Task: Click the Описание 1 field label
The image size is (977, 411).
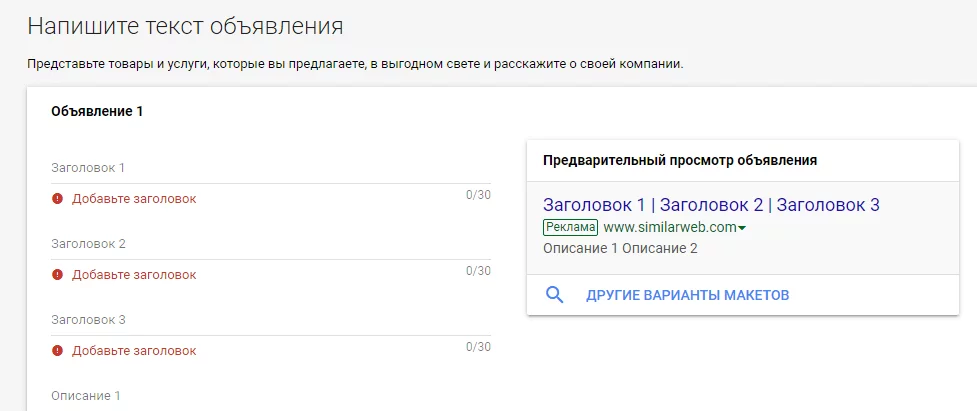Action: (x=85, y=395)
